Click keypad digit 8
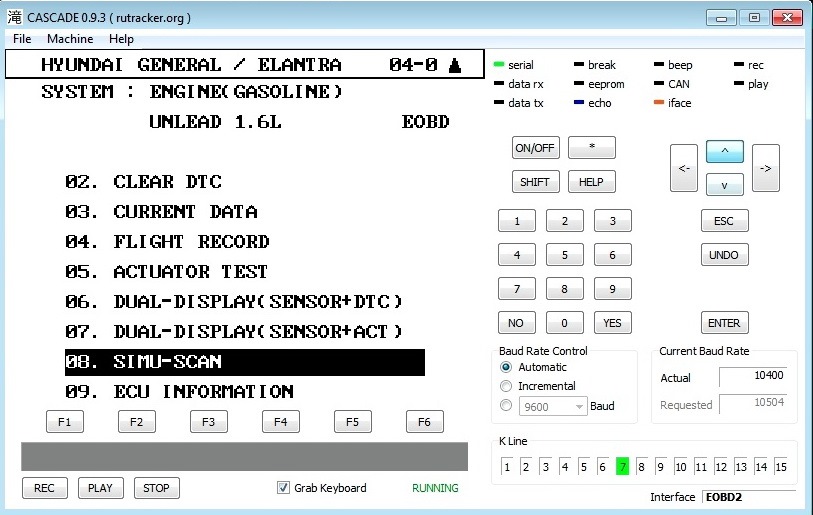The width and height of the screenshot is (813, 515). point(565,289)
